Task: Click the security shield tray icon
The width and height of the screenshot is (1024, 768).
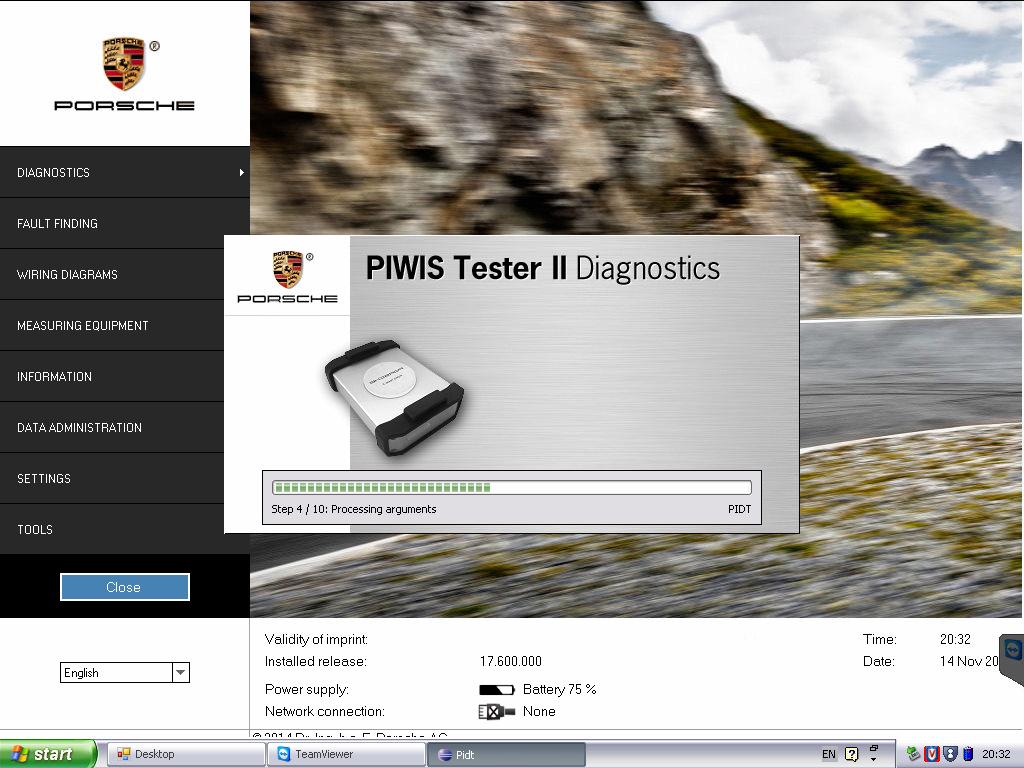Action: (x=950, y=754)
